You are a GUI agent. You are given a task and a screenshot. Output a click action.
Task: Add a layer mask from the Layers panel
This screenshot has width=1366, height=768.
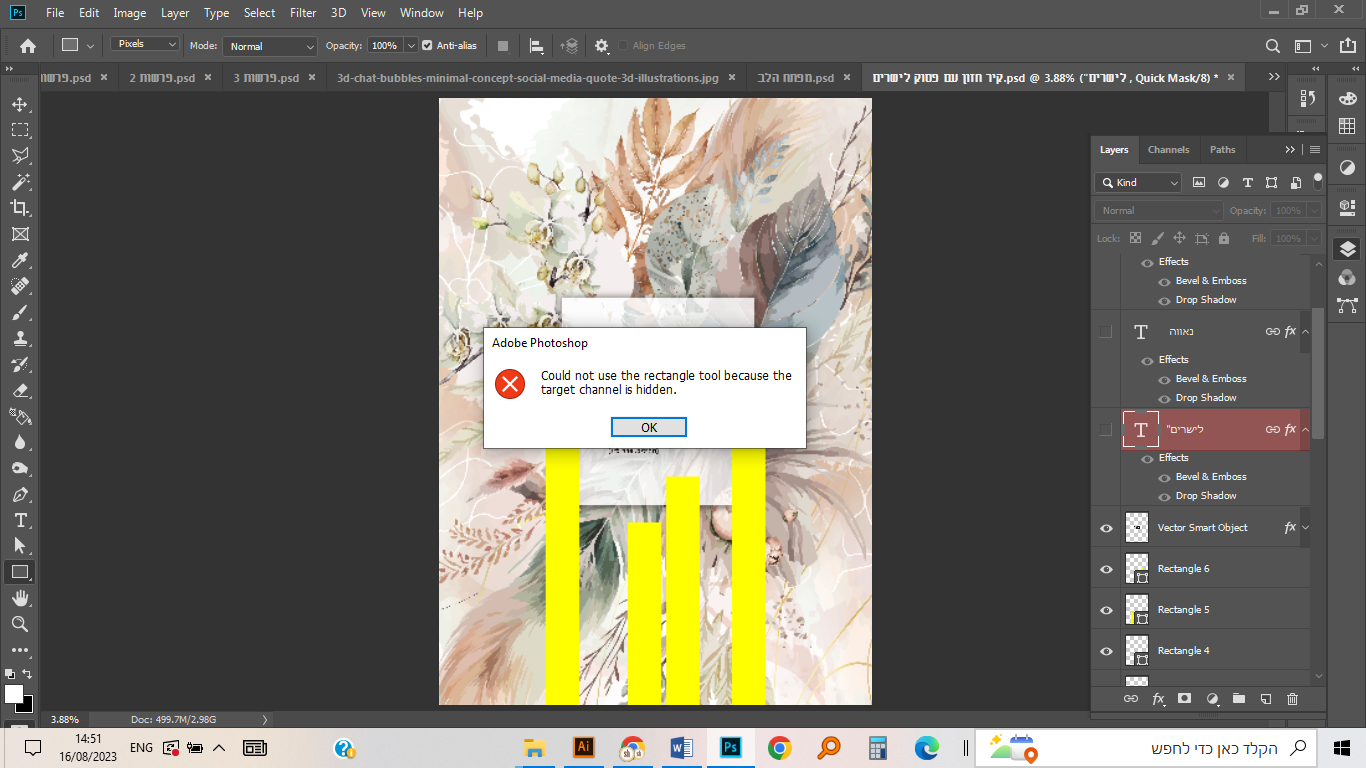[x=1184, y=699]
